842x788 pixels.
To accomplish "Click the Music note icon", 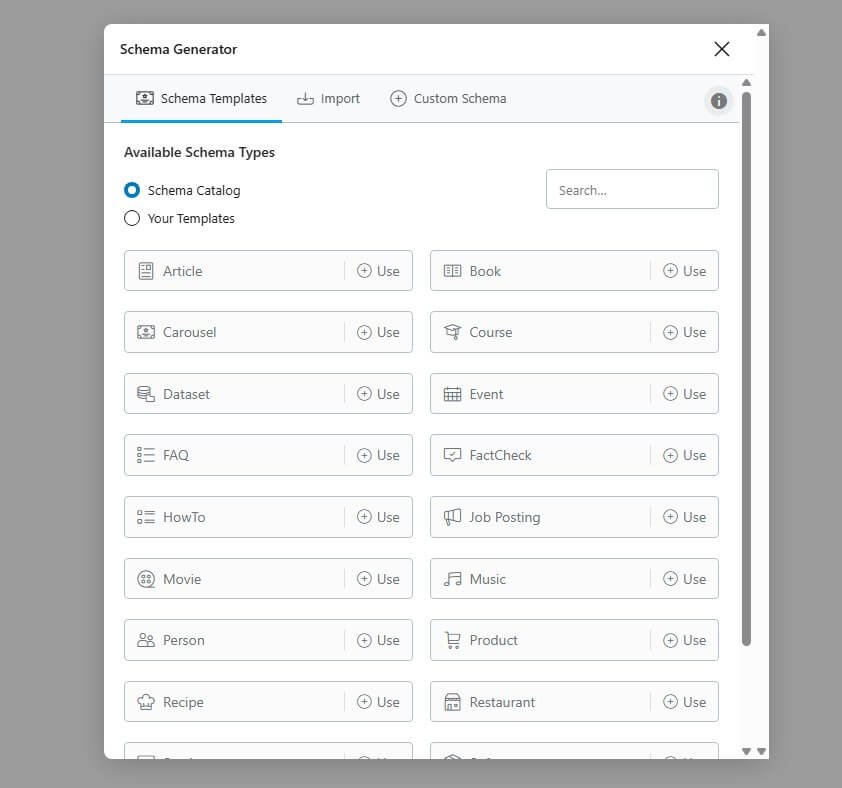I will coord(452,579).
